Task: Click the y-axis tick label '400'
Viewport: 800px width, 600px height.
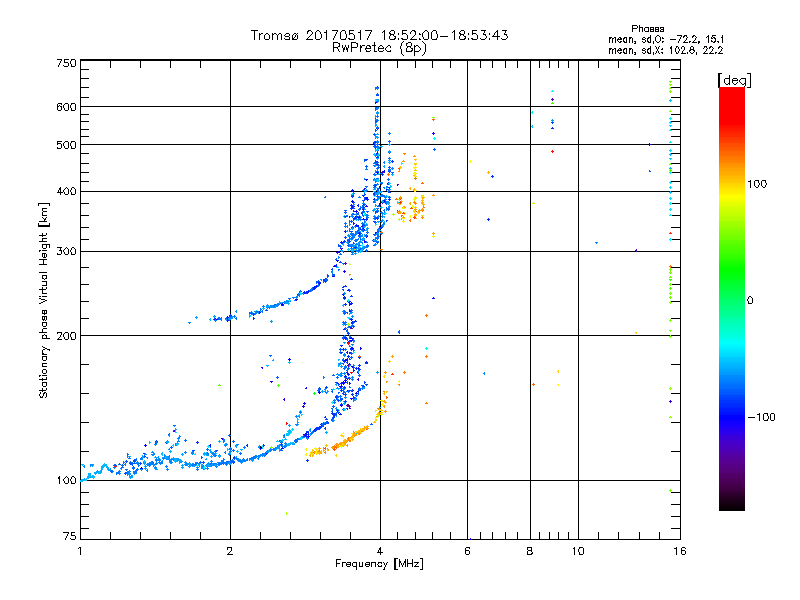Action: 67,191
